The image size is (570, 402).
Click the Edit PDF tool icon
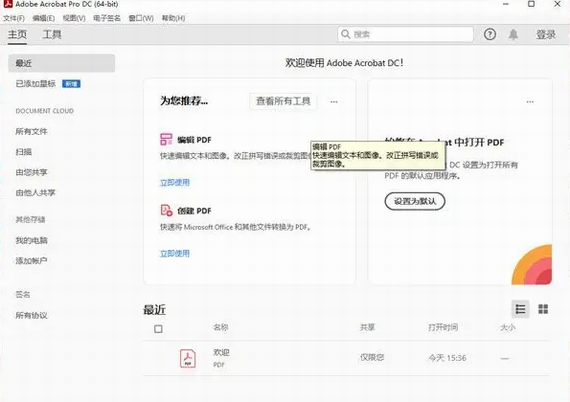[x=166, y=139]
